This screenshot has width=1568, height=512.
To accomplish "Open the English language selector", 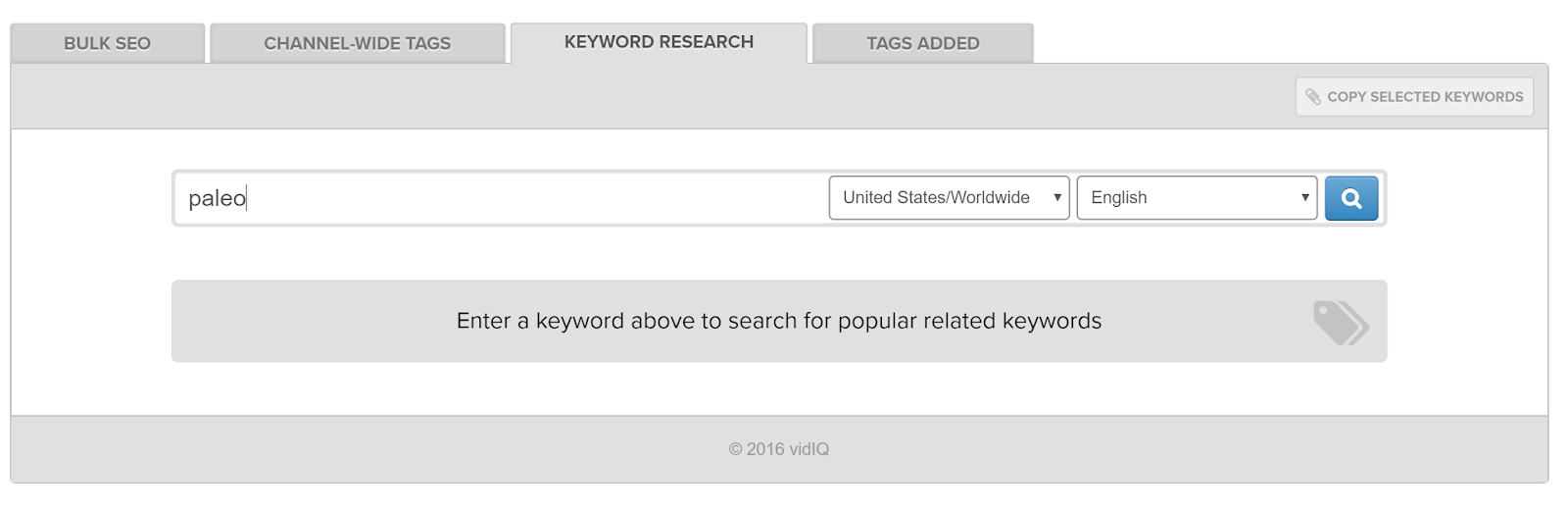I will tap(1186, 198).
